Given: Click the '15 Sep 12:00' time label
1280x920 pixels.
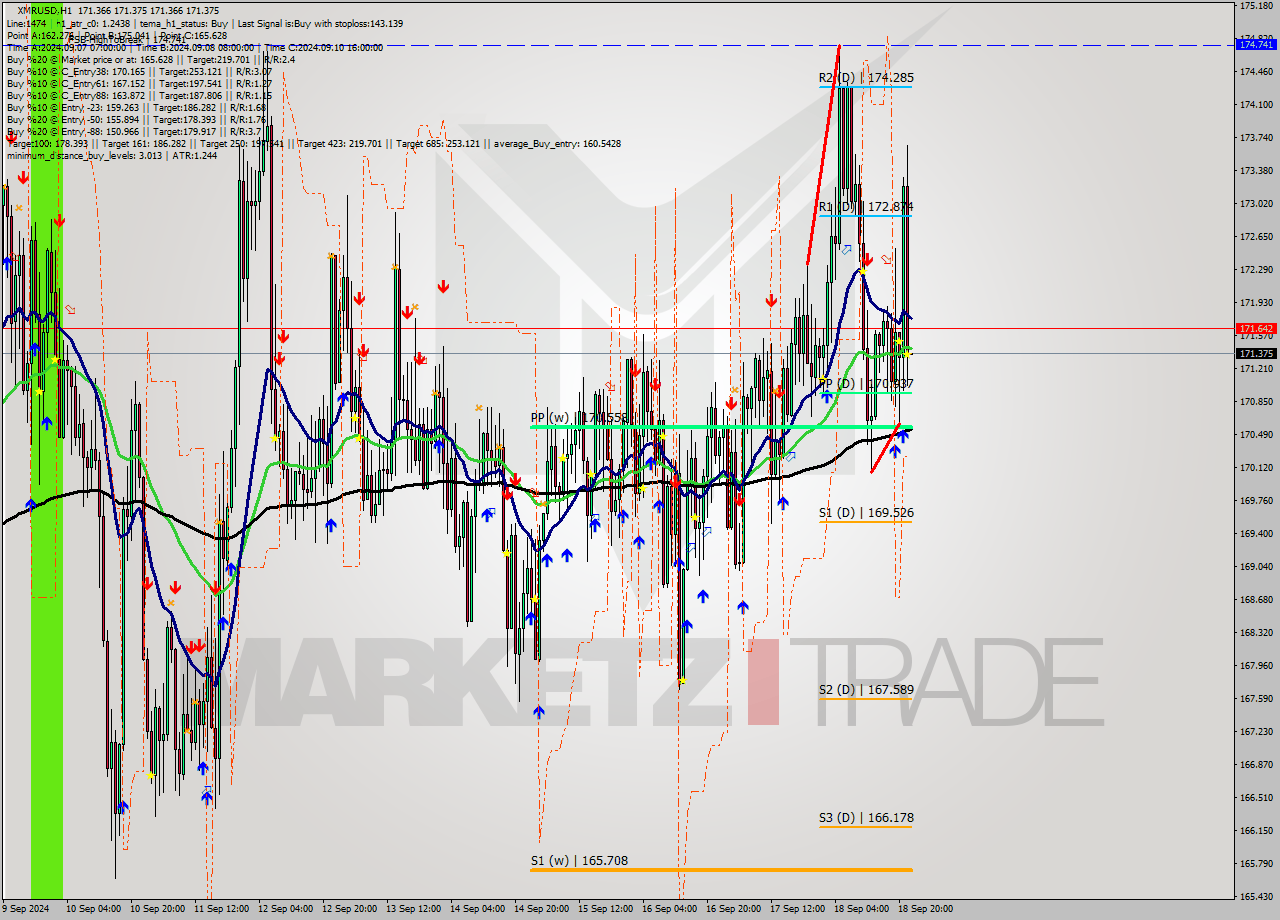Looking at the screenshot, I should click(605, 909).
